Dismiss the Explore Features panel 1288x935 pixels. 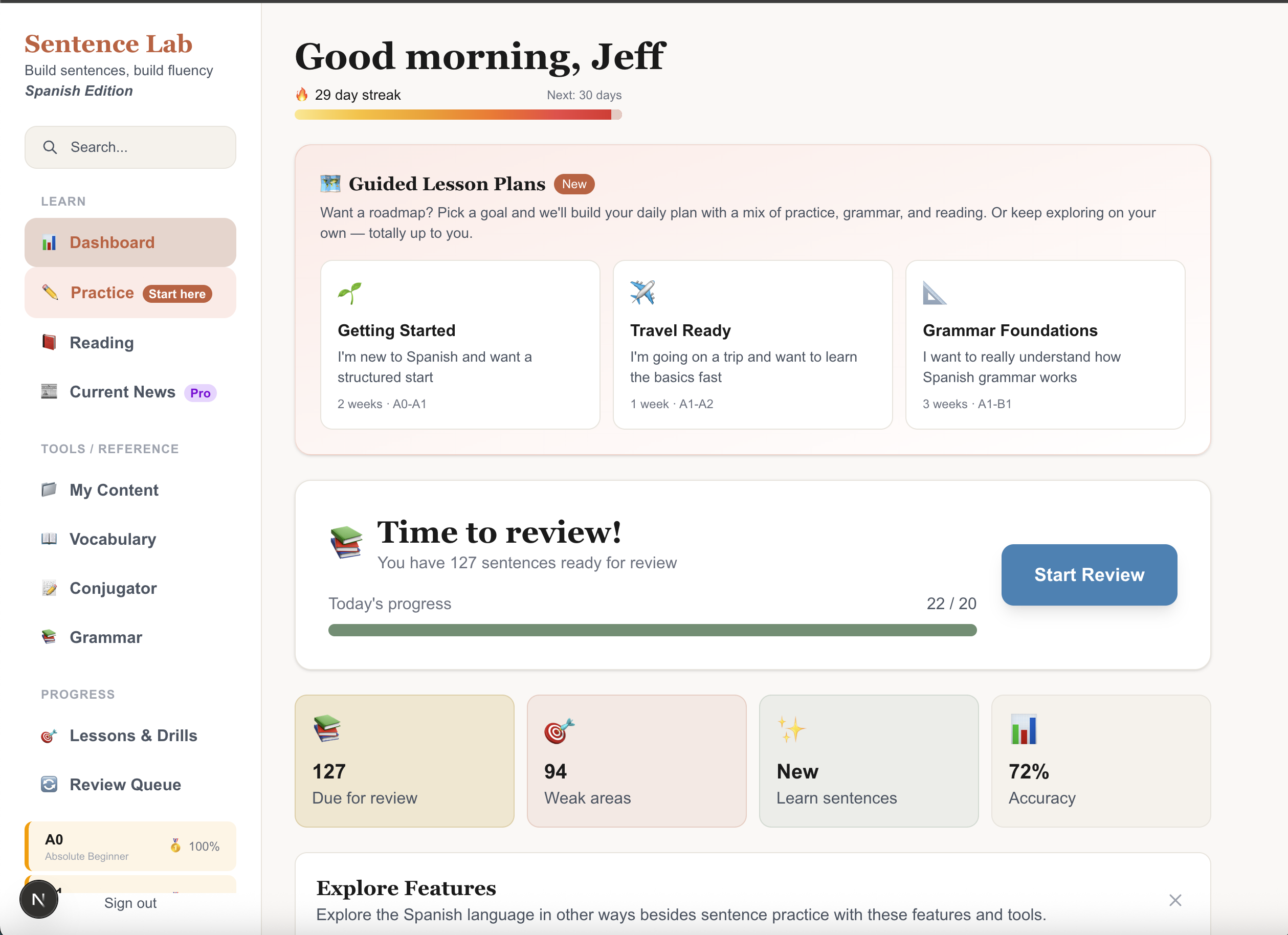click(1175, 900)
